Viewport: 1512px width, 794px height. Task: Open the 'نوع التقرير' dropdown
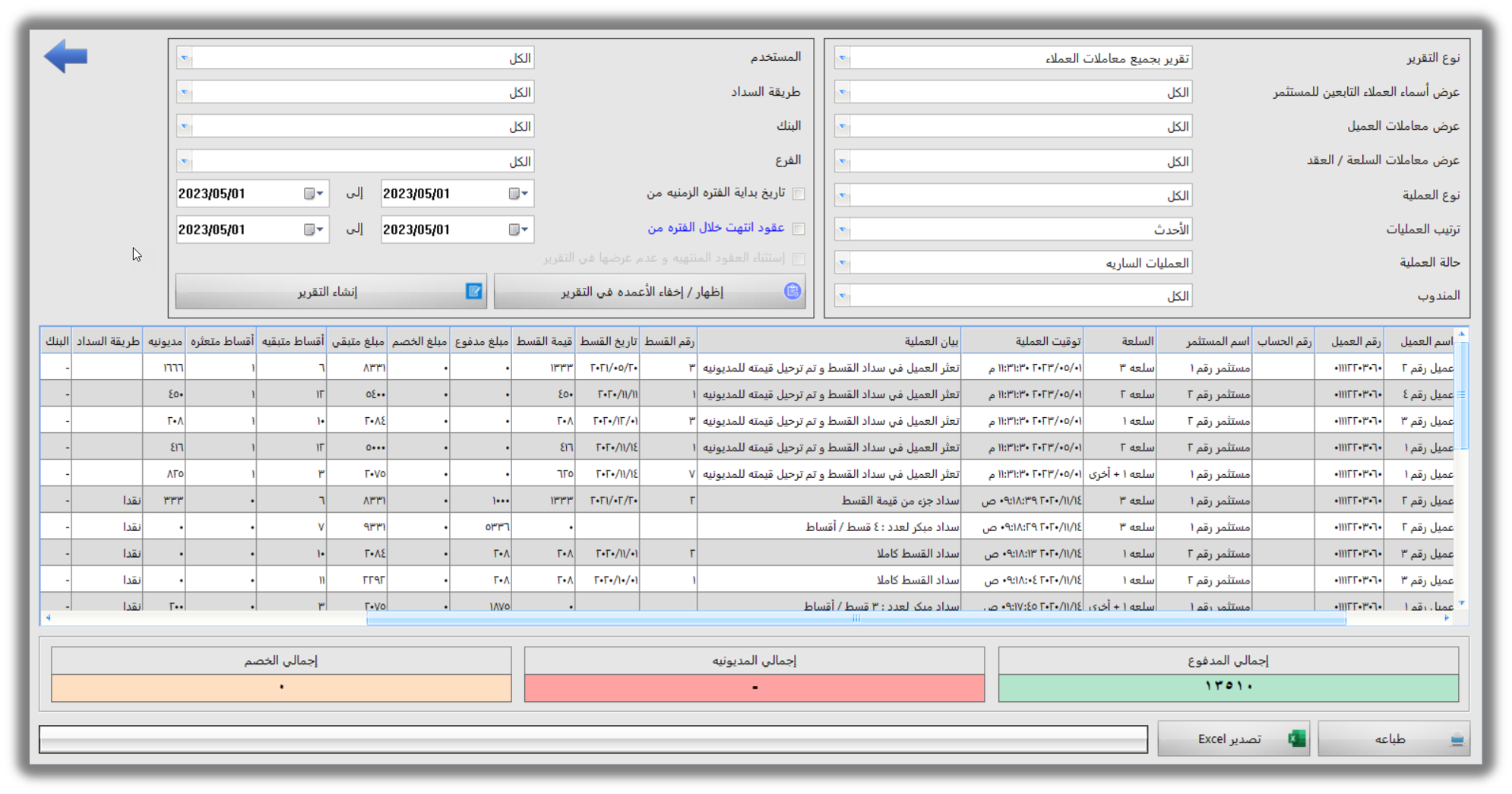tap(843, 59)
